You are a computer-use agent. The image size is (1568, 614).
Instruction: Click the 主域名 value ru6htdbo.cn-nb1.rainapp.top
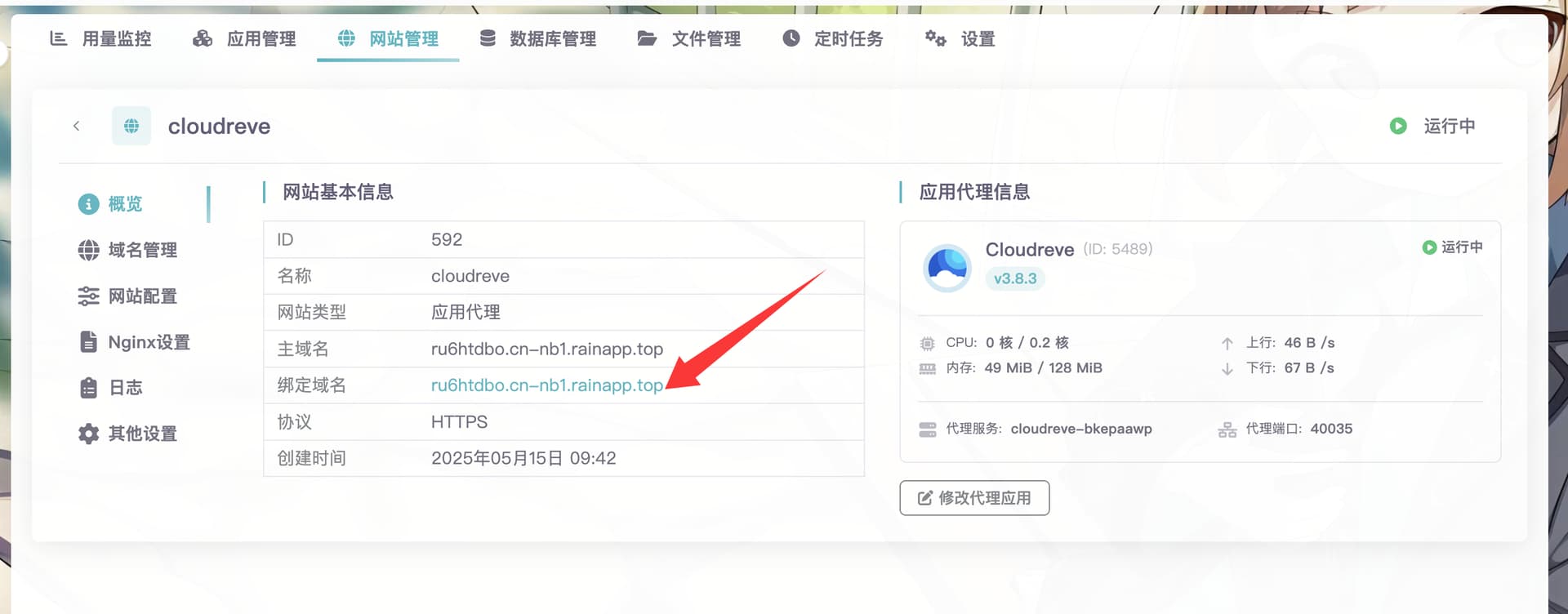(547, 349)
